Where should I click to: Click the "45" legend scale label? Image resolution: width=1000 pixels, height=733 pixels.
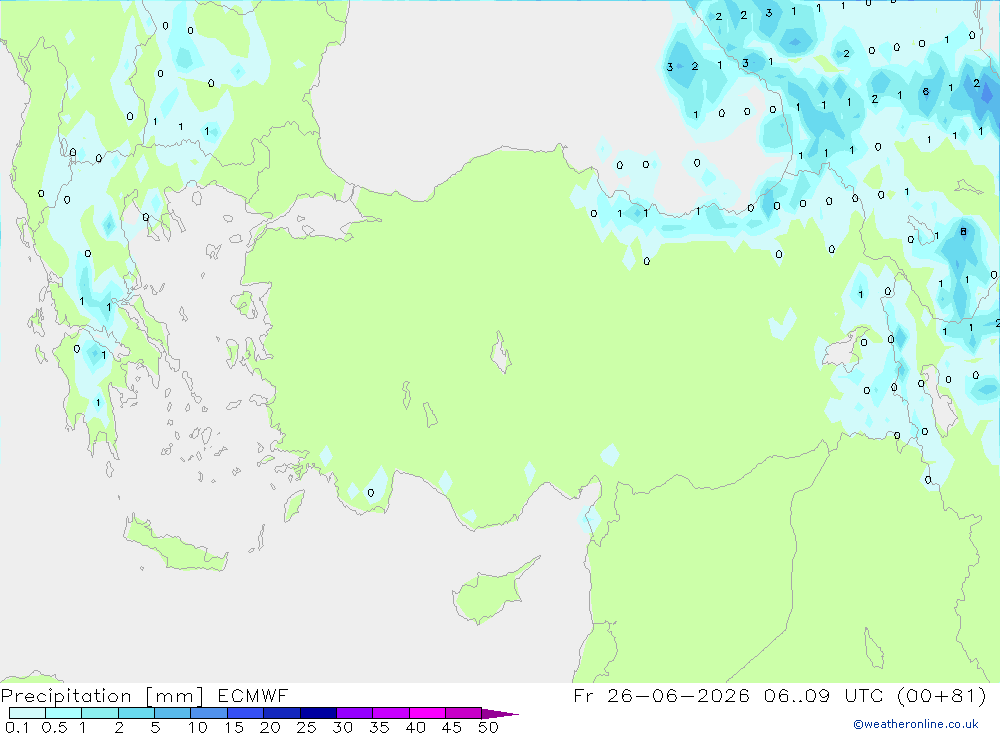[x=452, y=727]
